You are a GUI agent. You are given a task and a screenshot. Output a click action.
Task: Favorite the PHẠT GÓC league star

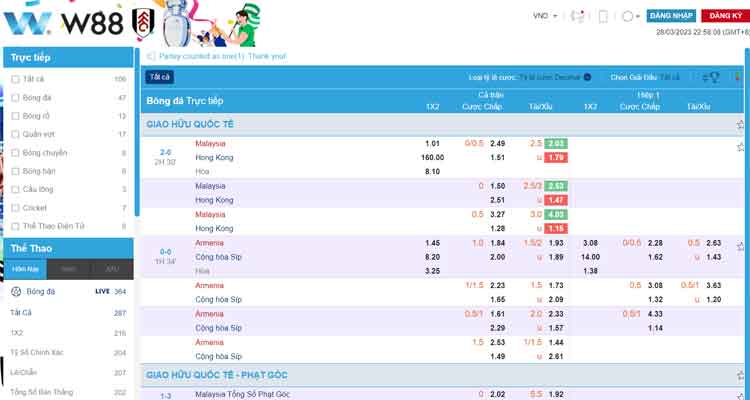pyautogui.click(x=740, y=375)
